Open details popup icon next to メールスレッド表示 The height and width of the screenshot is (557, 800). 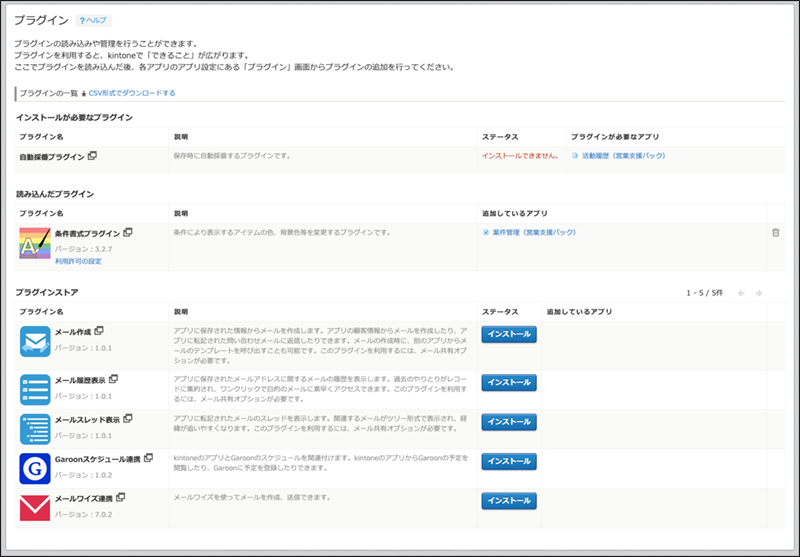tap(128, 419)
